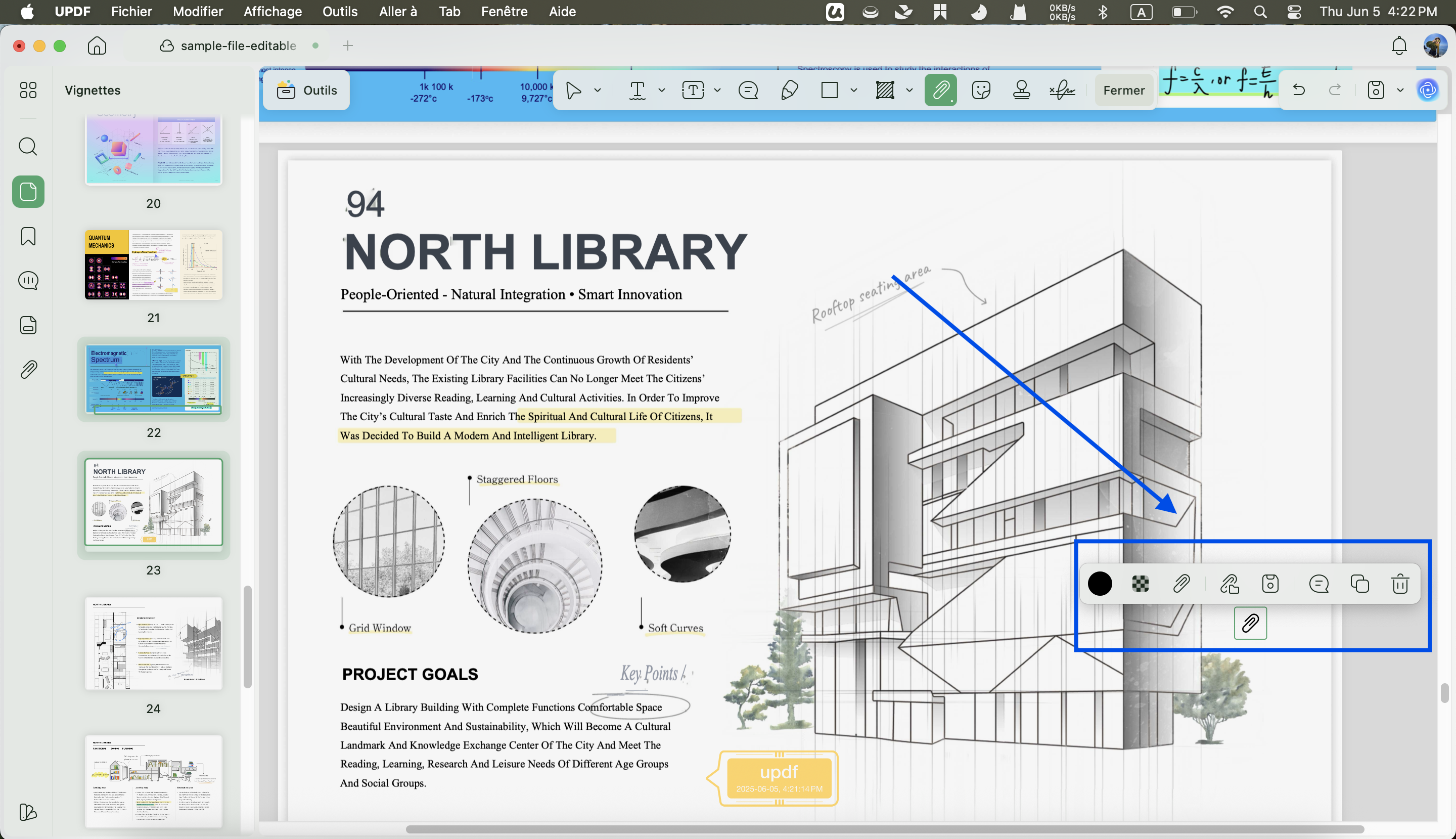The height and width of the screenshot is (839, 1456).
Task: Select the sticky note comment tool
Action: pyautogui.click(x=748, y=91)
